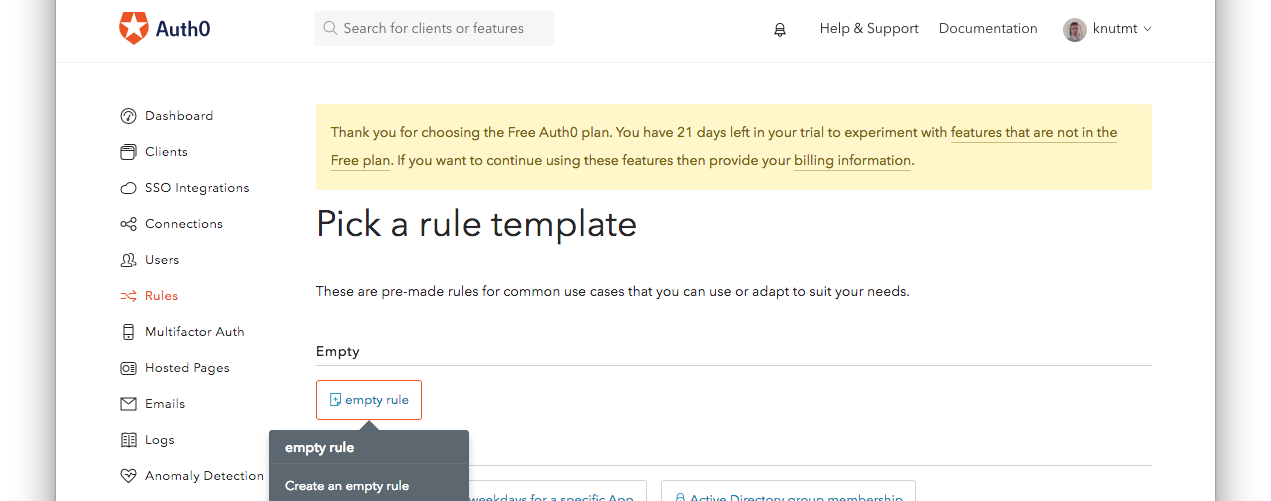Viewport: 1271px width, 501px height.
Task: Follow the features not in Free plan link
Action: coord(1034,133)
